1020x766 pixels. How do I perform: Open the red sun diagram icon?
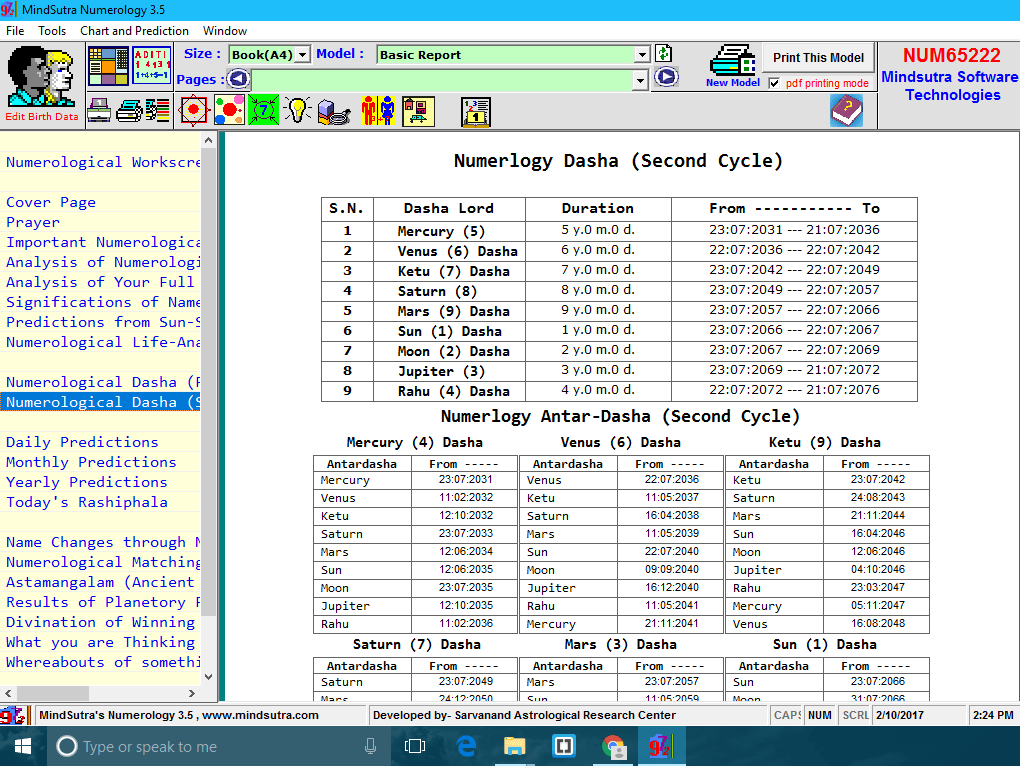click(193, 110)
